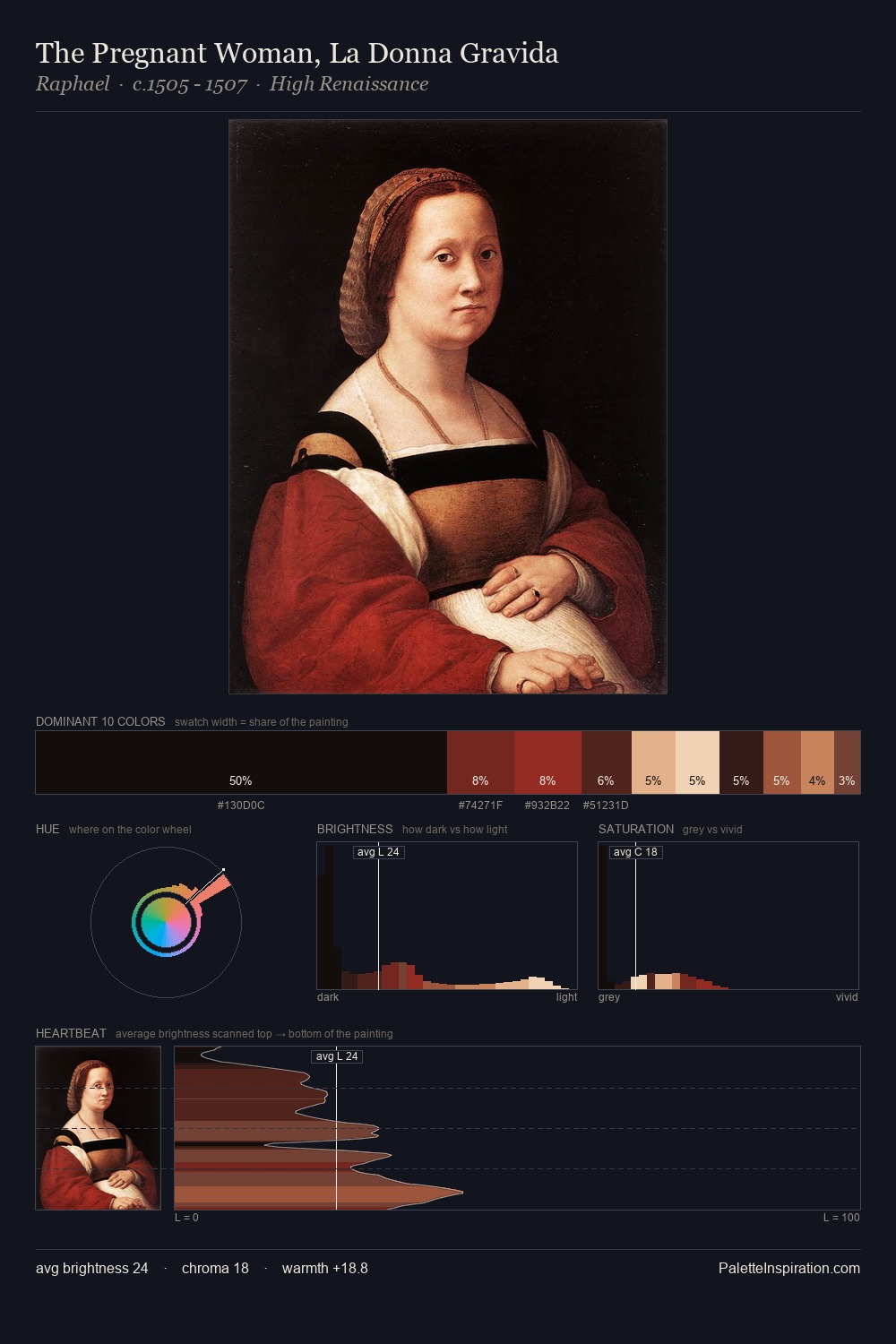The width and height of the screenshot is (896, 1344).
Task: Click the 'BRIGHTNESS' section heading
Action: click(x=355, y=829)
